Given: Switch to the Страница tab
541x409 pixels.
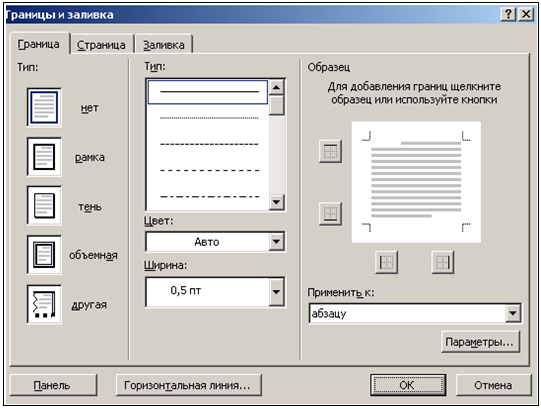Looking at the screenshot, I should (x=101, y=45).
